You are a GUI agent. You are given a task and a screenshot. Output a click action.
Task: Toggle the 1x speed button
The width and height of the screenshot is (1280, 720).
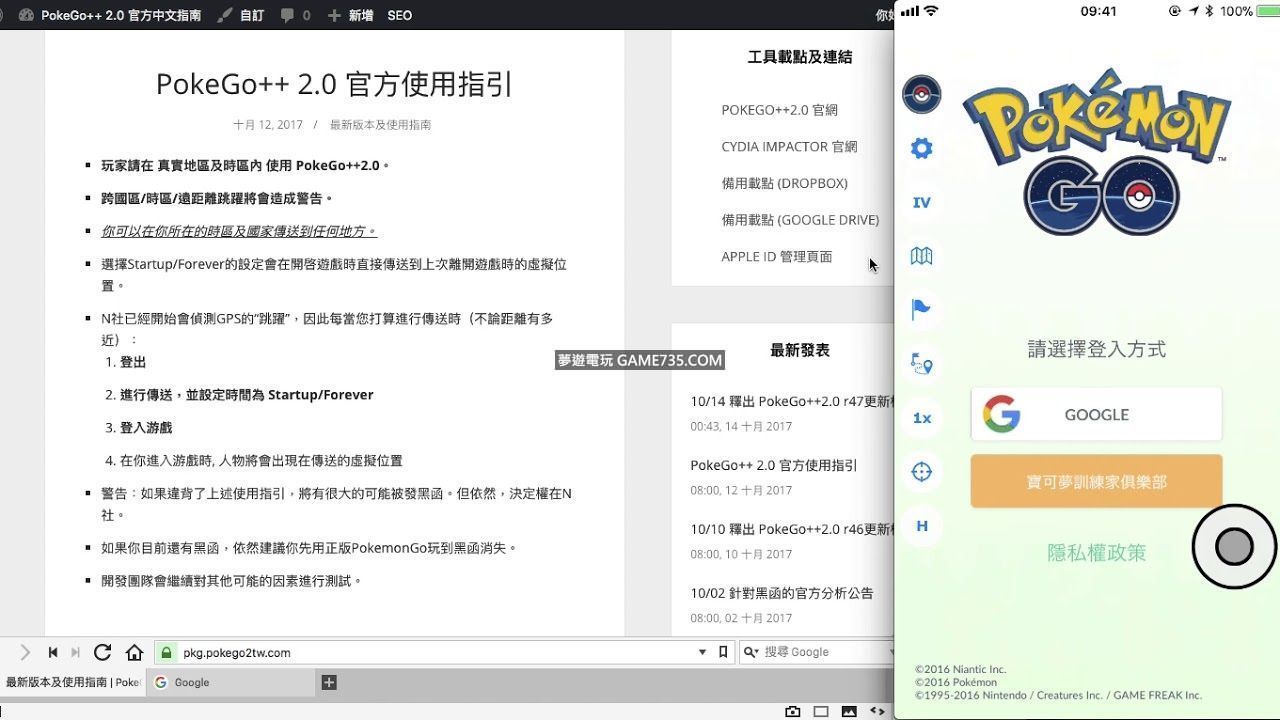[921, 418]
